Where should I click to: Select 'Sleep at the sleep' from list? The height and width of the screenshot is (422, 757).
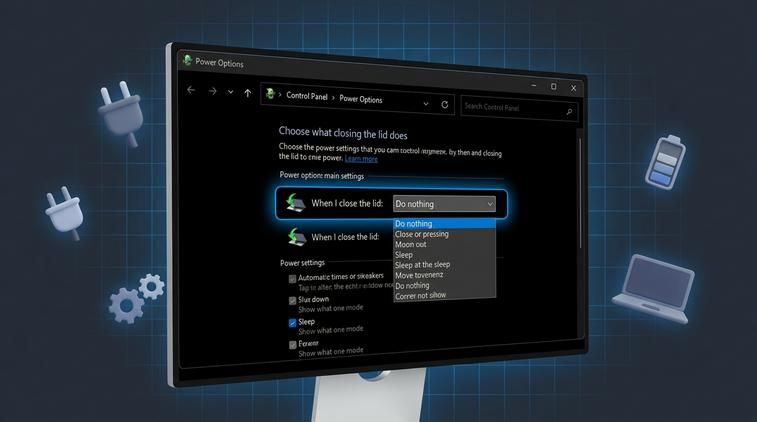click(x=422, y=265)
